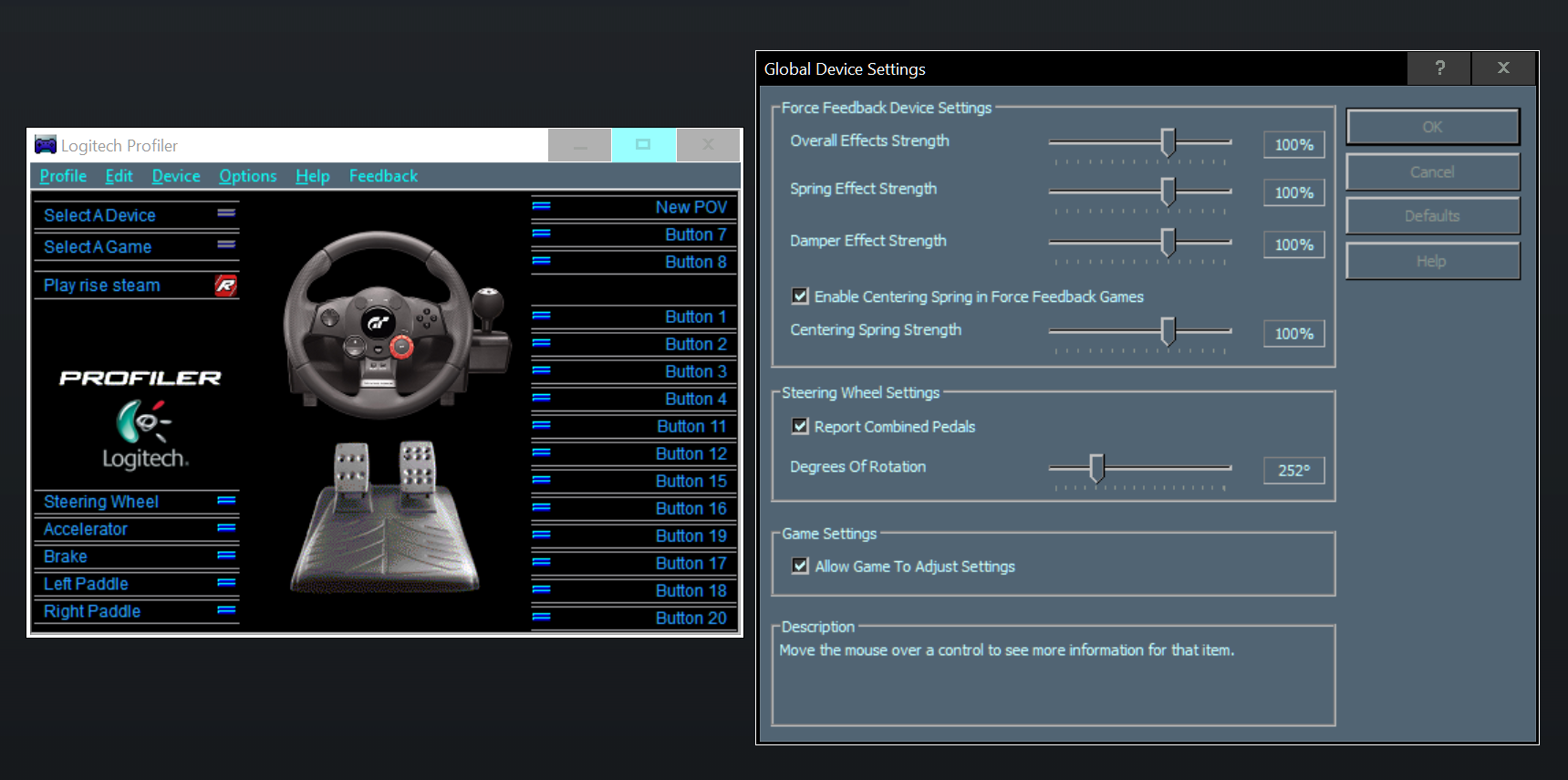
Task: Click the Overall Effects Strength 100% value field
Action: coord(1293,144)
